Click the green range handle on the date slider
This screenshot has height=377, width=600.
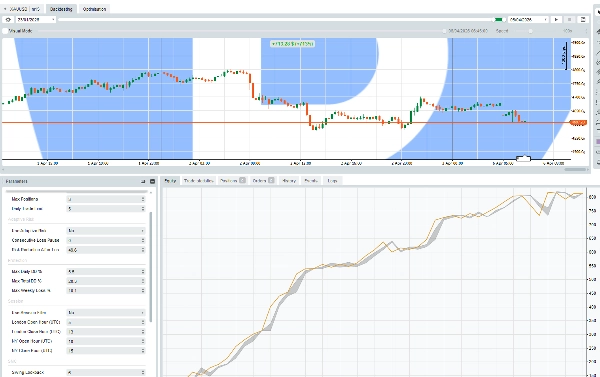(498, 20)
